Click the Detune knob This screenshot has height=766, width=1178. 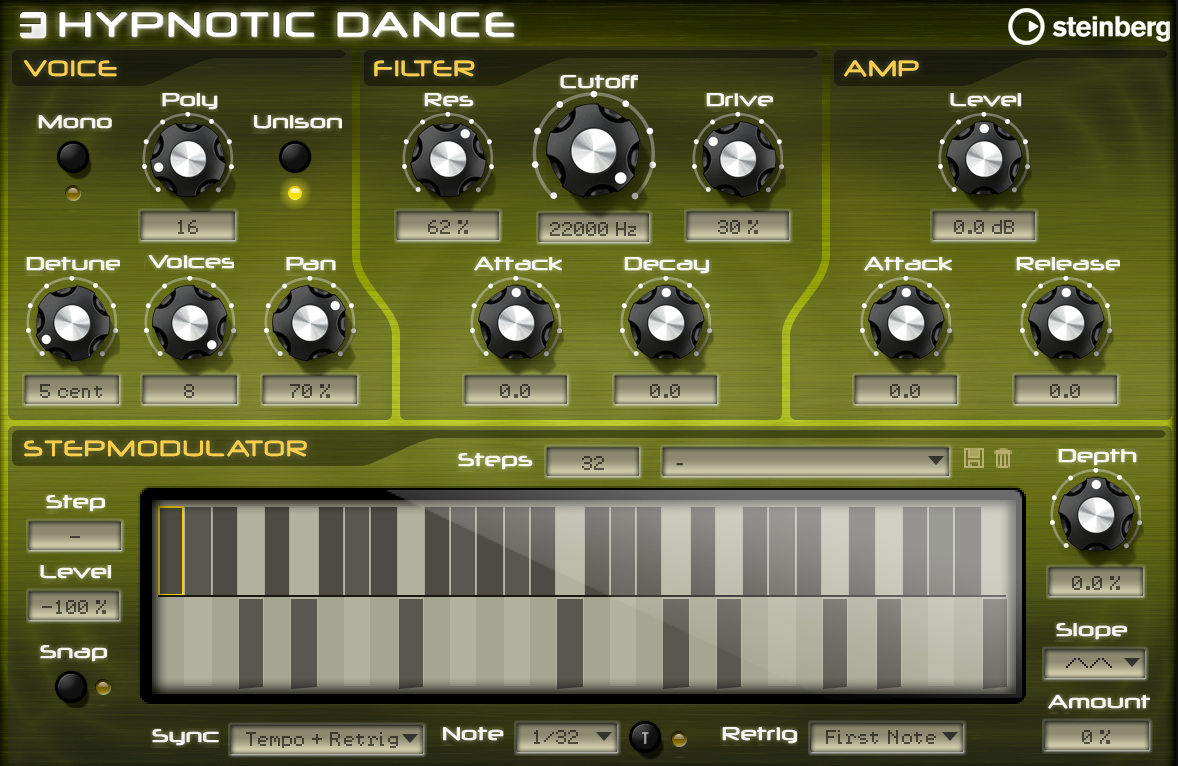[x=72, y=323]
